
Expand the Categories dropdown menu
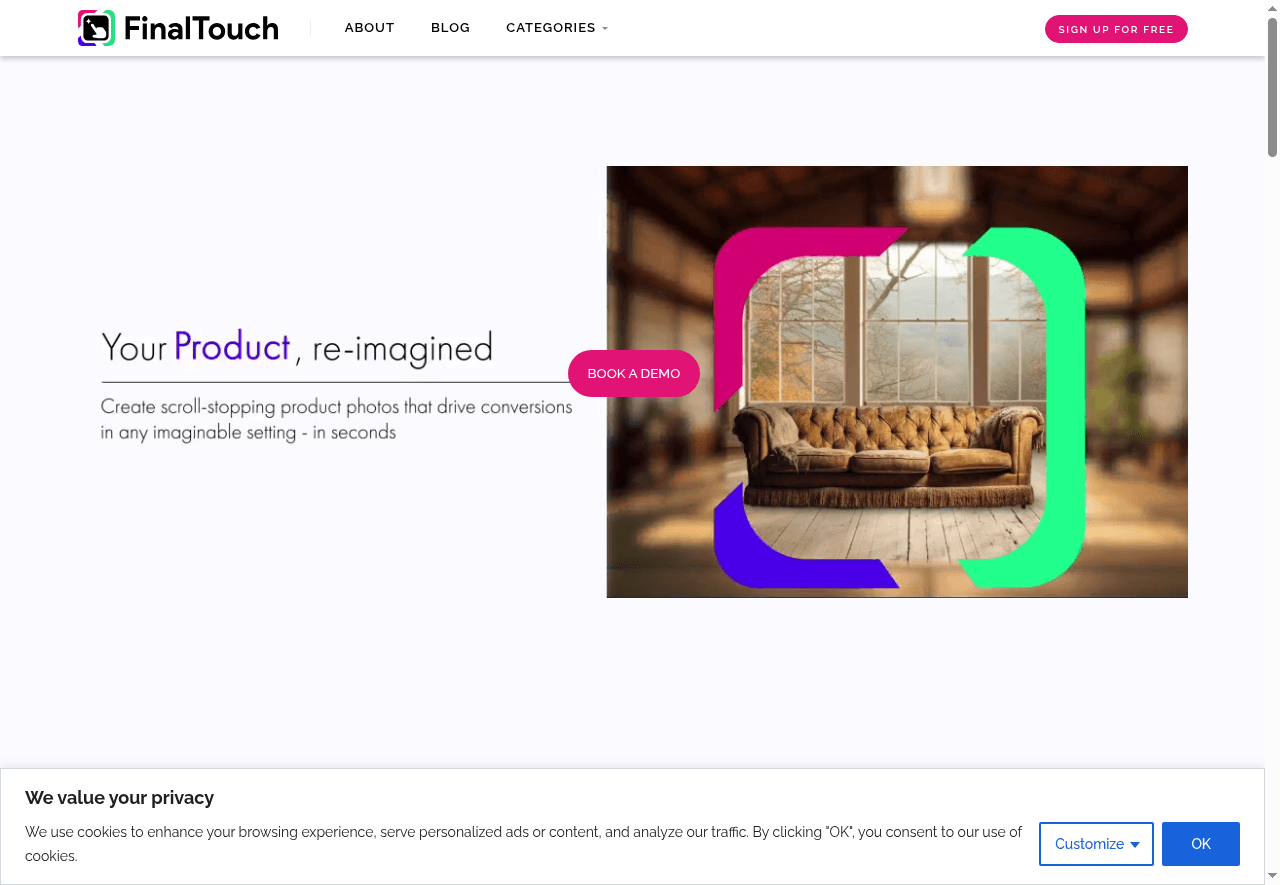click(557, 28)
